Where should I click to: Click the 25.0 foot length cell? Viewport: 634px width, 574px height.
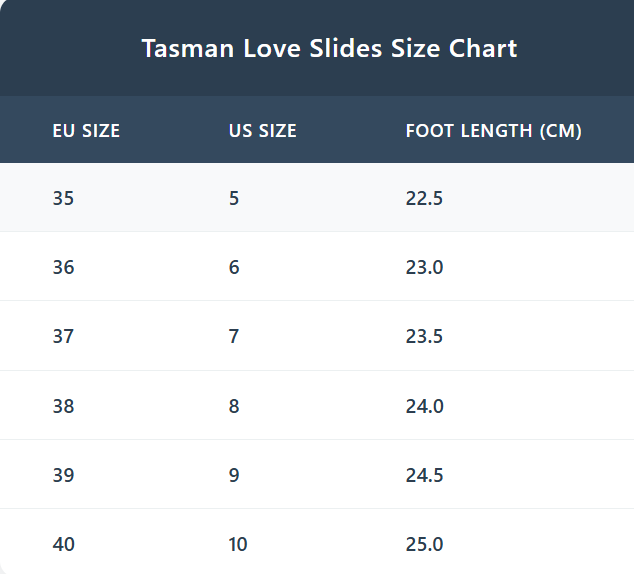[424, 544]
